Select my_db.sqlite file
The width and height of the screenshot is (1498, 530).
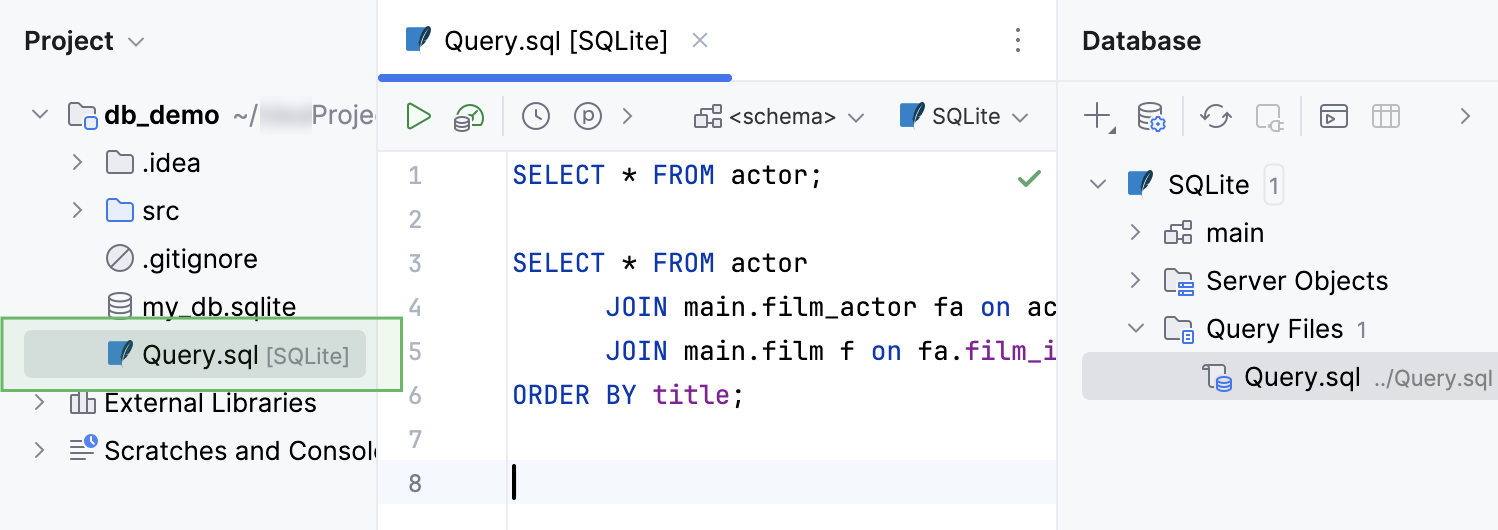[x=218, y=307]
